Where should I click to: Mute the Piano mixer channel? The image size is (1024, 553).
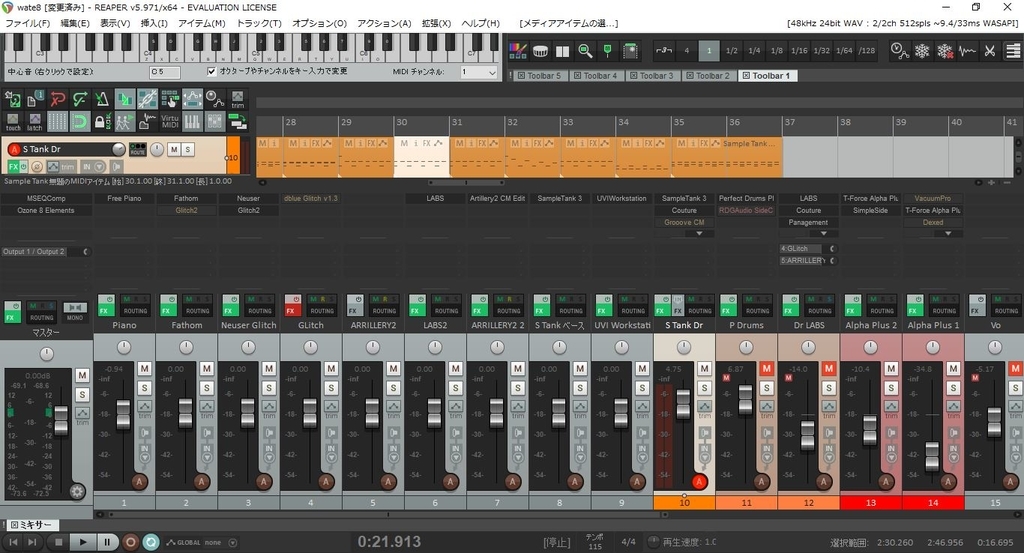144,368
